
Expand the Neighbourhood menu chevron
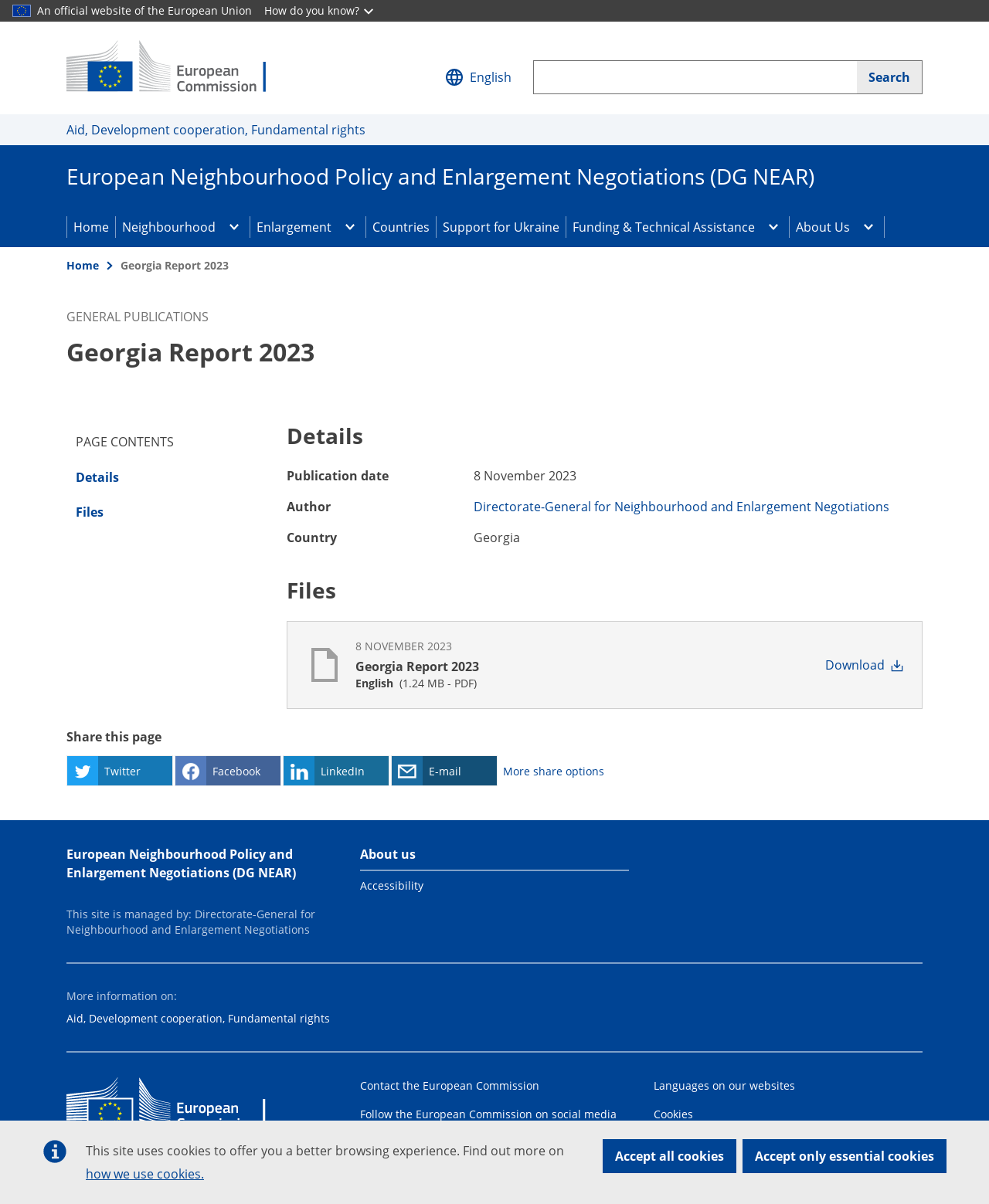234,227
